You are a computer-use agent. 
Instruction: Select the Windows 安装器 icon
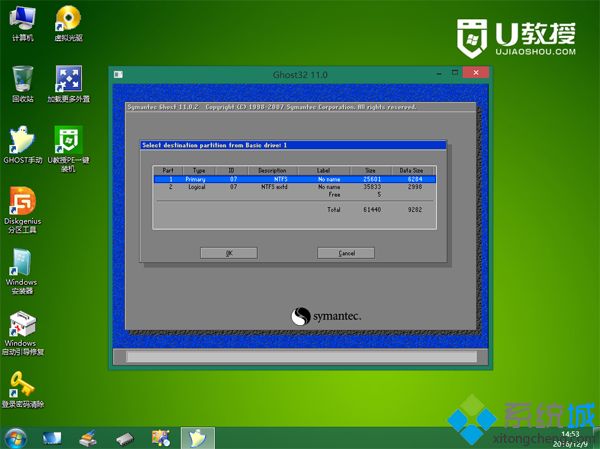[21, 271]
